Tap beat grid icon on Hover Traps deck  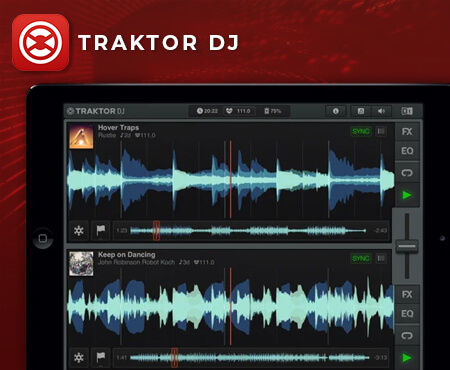(381, 131)
